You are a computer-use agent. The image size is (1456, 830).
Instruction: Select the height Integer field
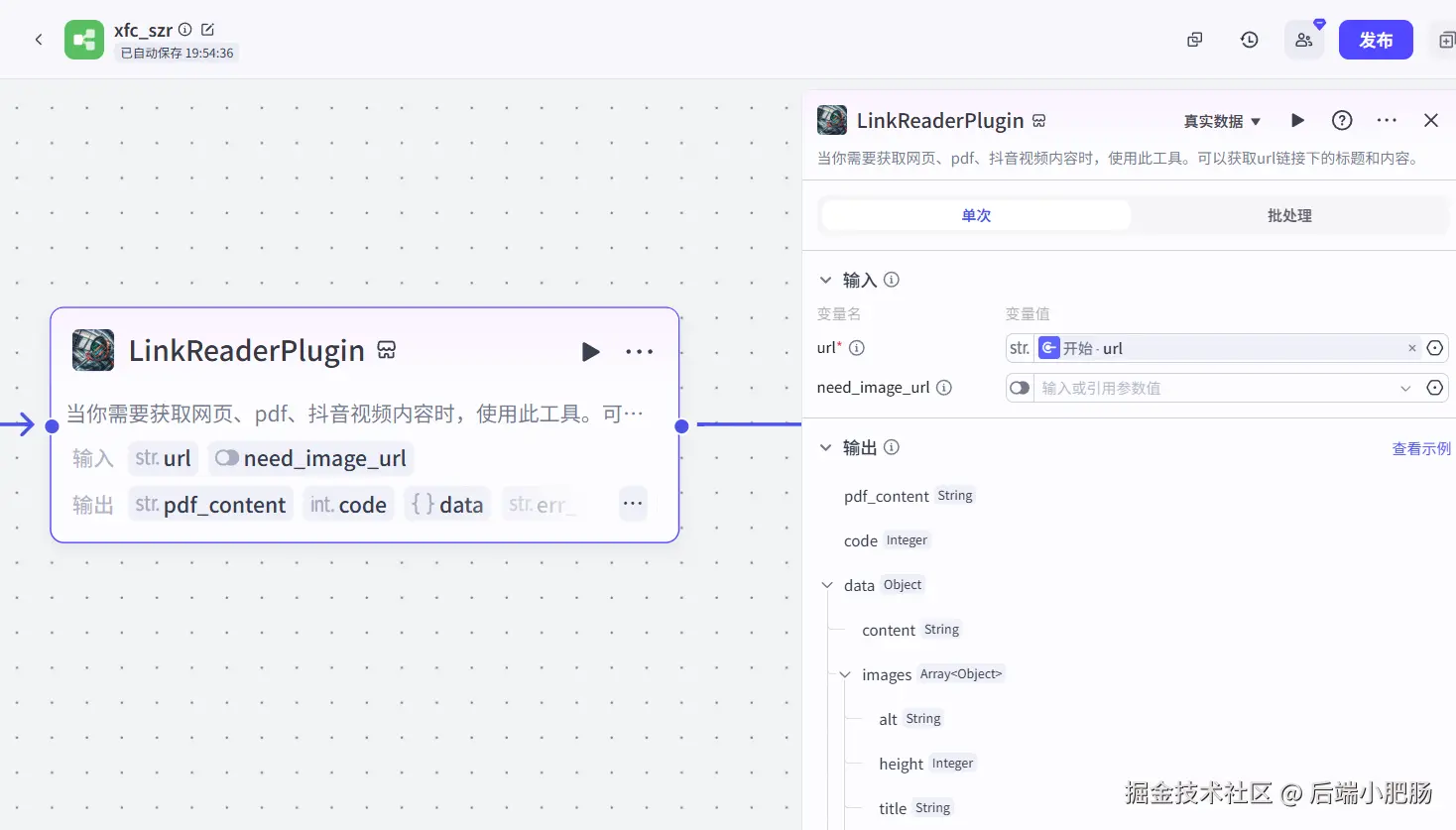(927, 764)
